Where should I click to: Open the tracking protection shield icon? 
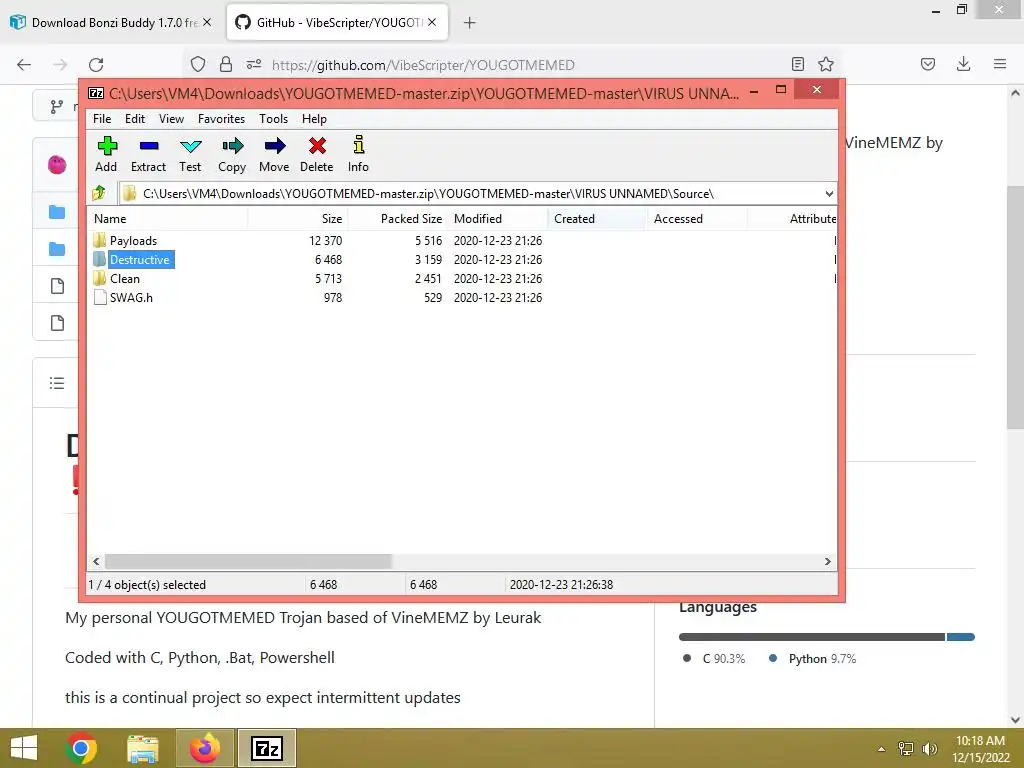pos(198,65)
